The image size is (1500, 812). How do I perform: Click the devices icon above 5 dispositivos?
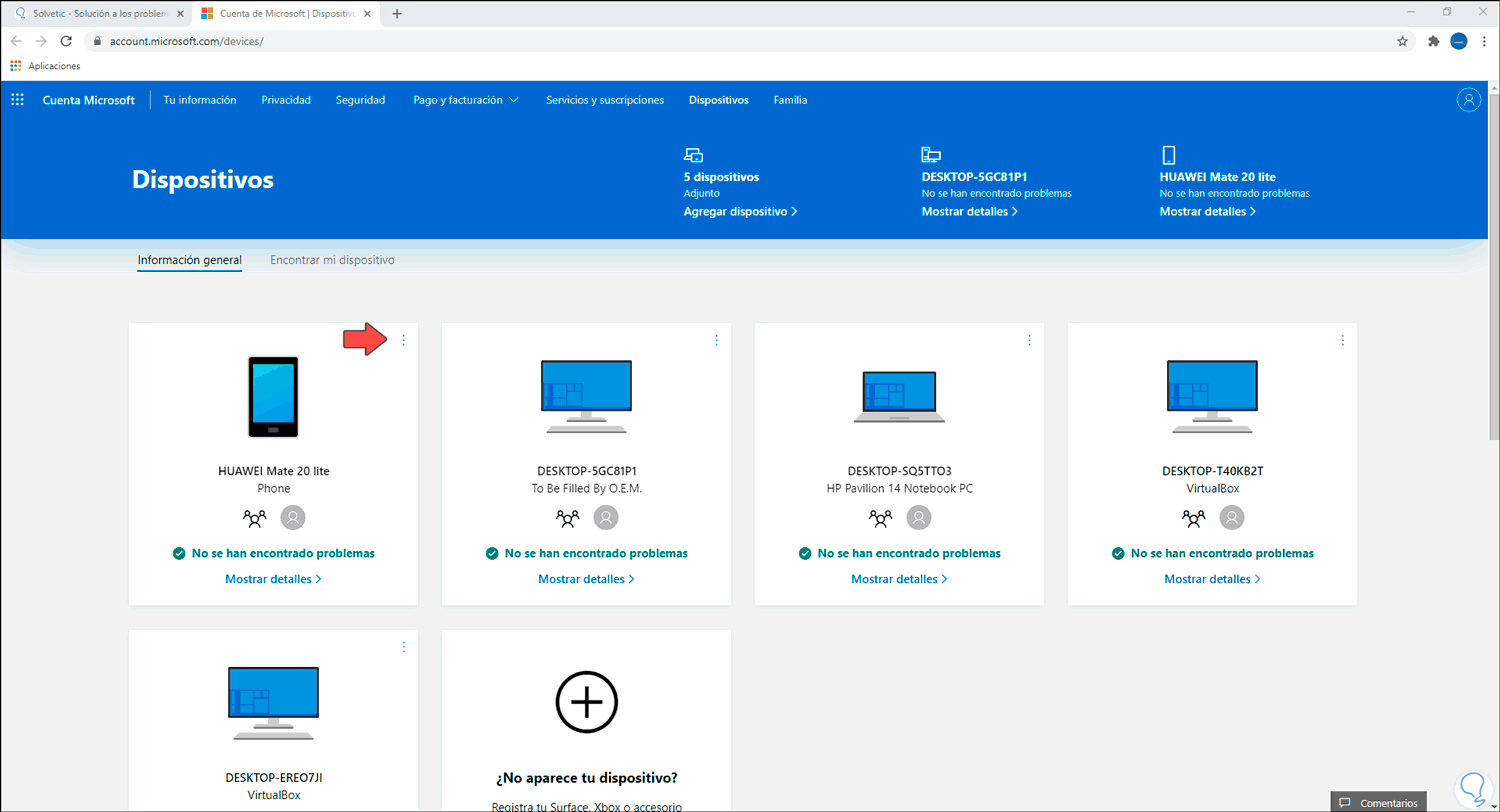(x=693, y=154)
